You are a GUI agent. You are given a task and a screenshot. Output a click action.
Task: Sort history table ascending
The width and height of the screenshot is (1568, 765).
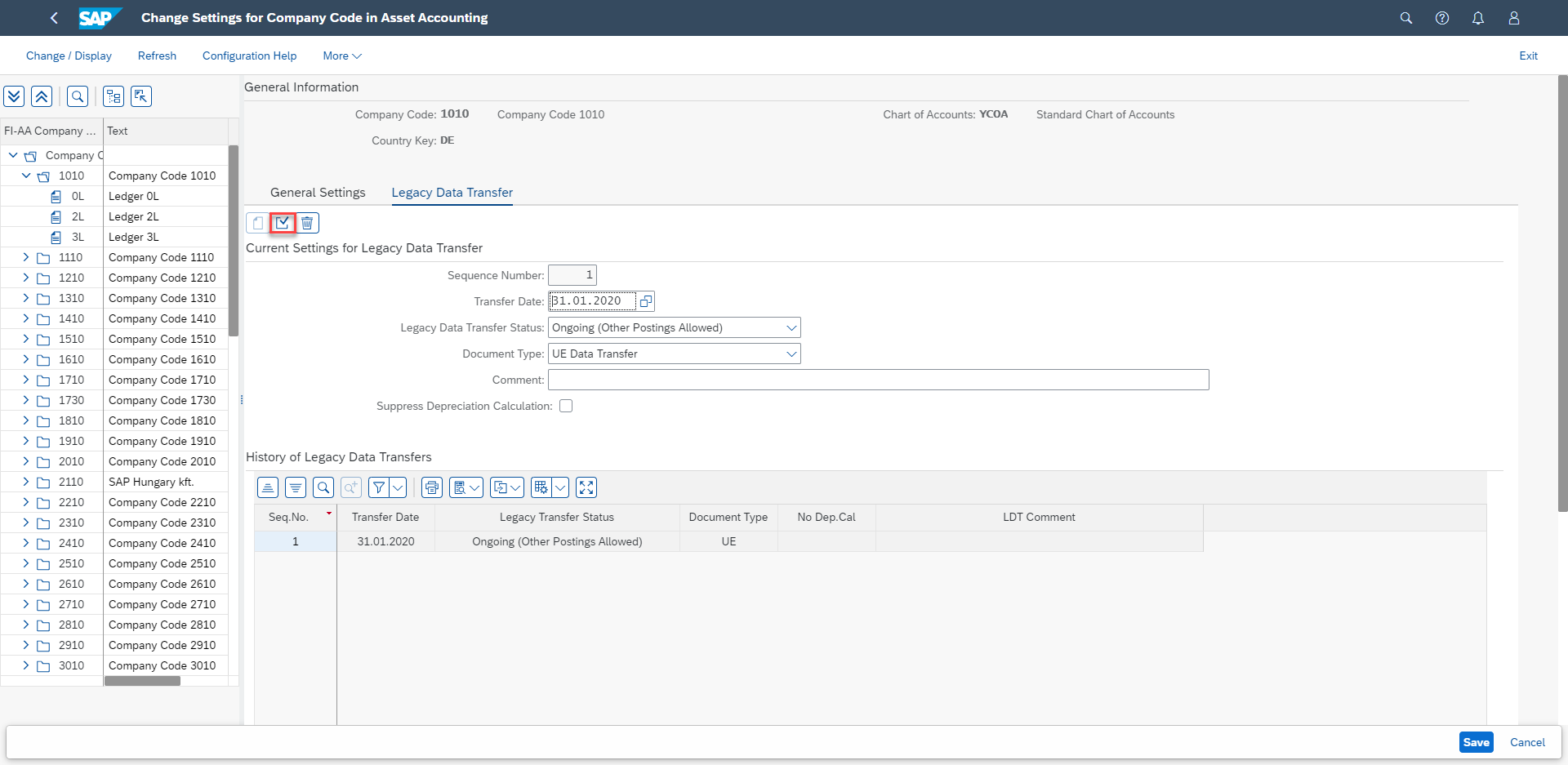point(268,487)
